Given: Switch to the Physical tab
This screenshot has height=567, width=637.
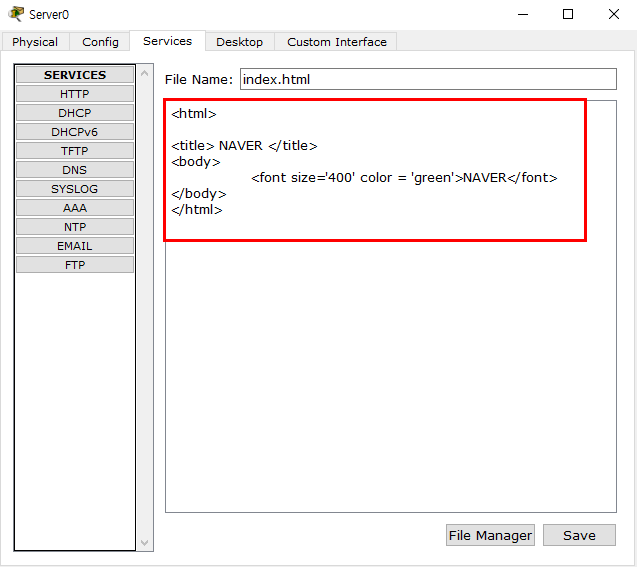Looking at the screenshot, I should pos(35,42).
